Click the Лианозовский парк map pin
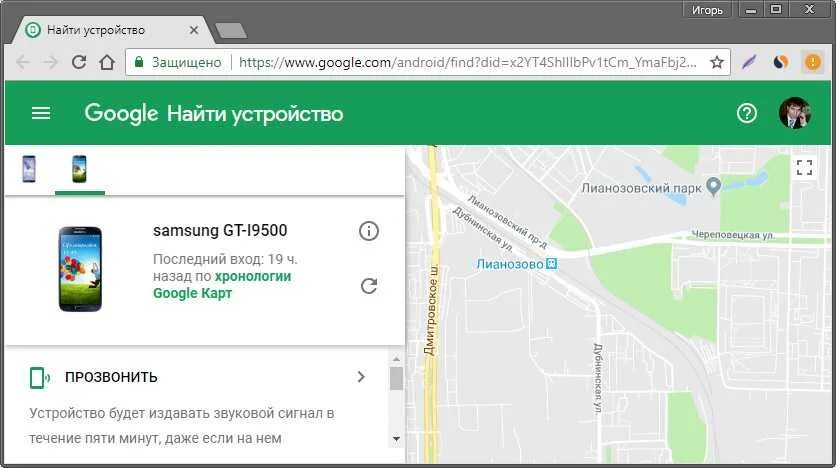 (x=713, y=185)
